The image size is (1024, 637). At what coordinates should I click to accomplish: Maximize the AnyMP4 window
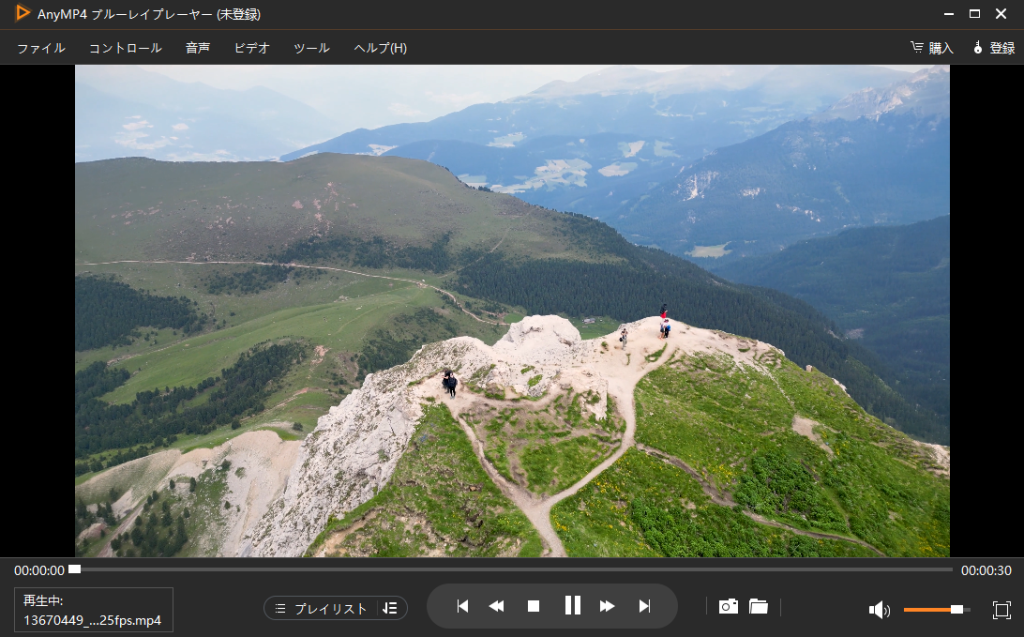pos(974,14)
